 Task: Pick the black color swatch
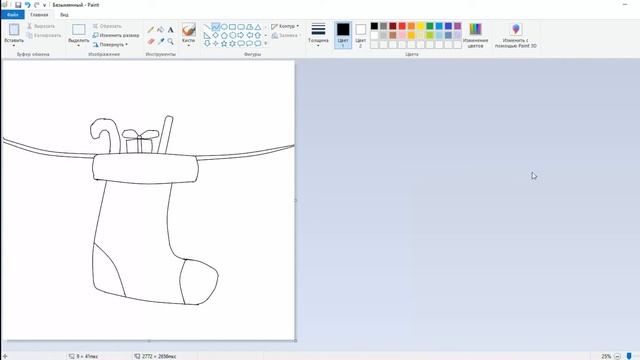(x=374, y=26)
